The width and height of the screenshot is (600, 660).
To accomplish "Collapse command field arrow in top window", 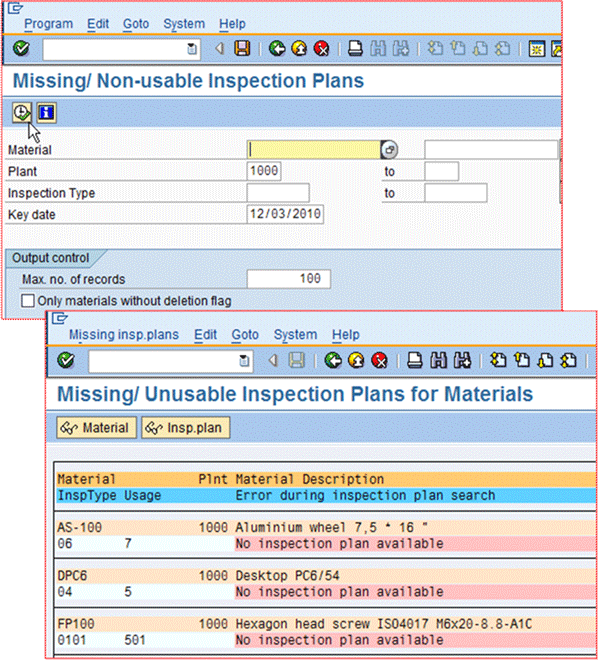I will point(219,49).
